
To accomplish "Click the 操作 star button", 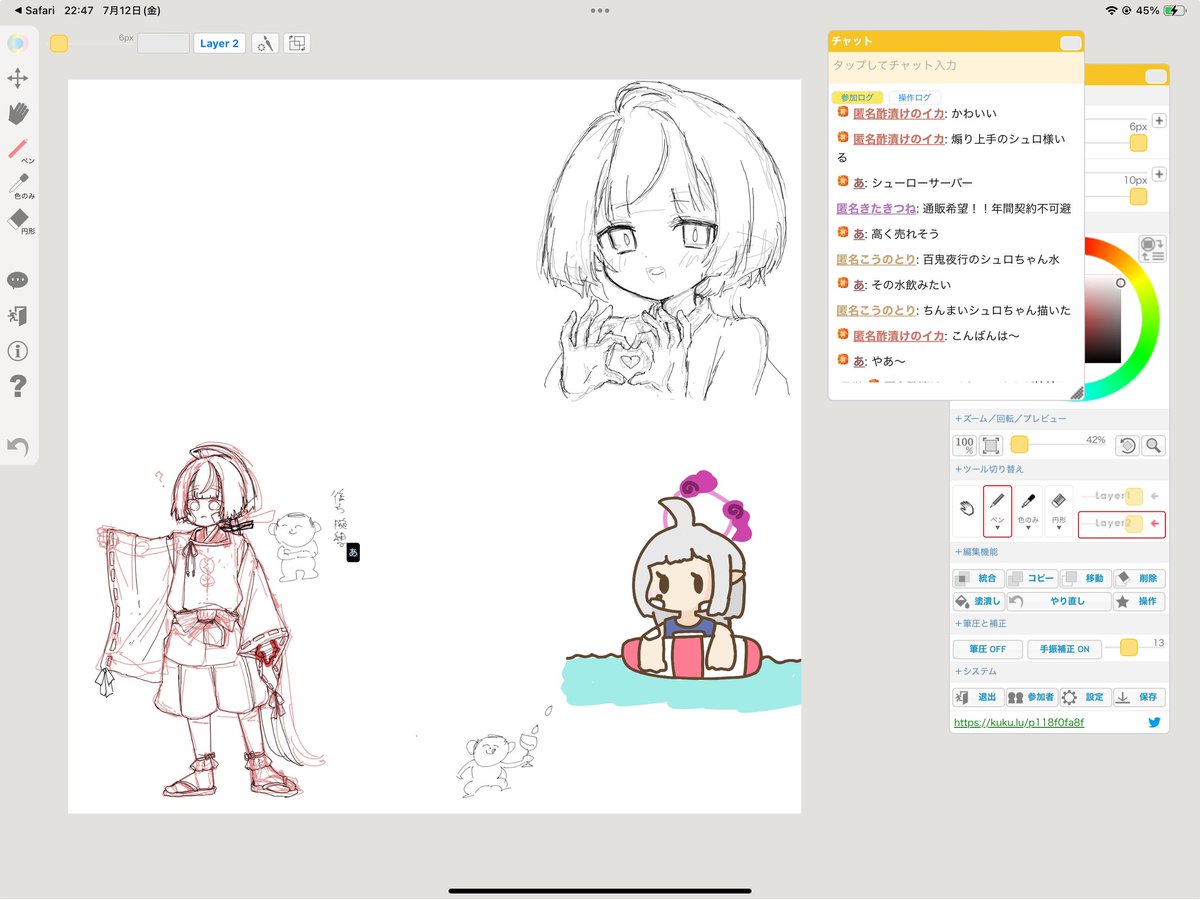I will pos(1139,602).
